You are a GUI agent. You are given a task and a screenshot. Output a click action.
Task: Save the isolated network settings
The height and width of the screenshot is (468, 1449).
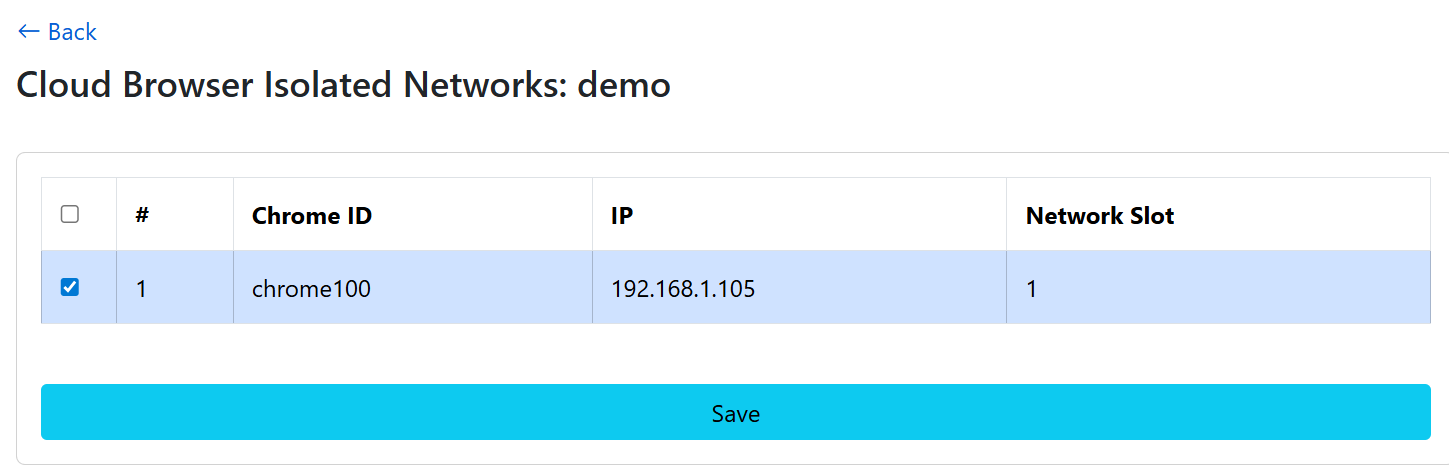coord(736,412)
